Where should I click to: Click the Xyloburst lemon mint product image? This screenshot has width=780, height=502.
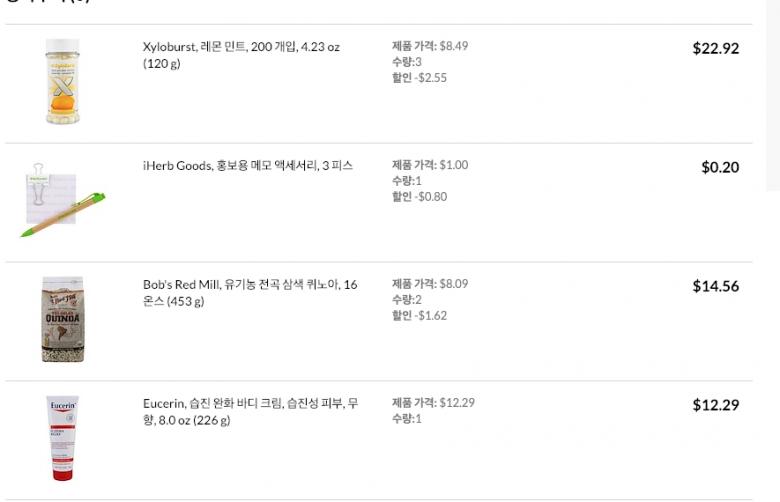[x=62, y=82]
